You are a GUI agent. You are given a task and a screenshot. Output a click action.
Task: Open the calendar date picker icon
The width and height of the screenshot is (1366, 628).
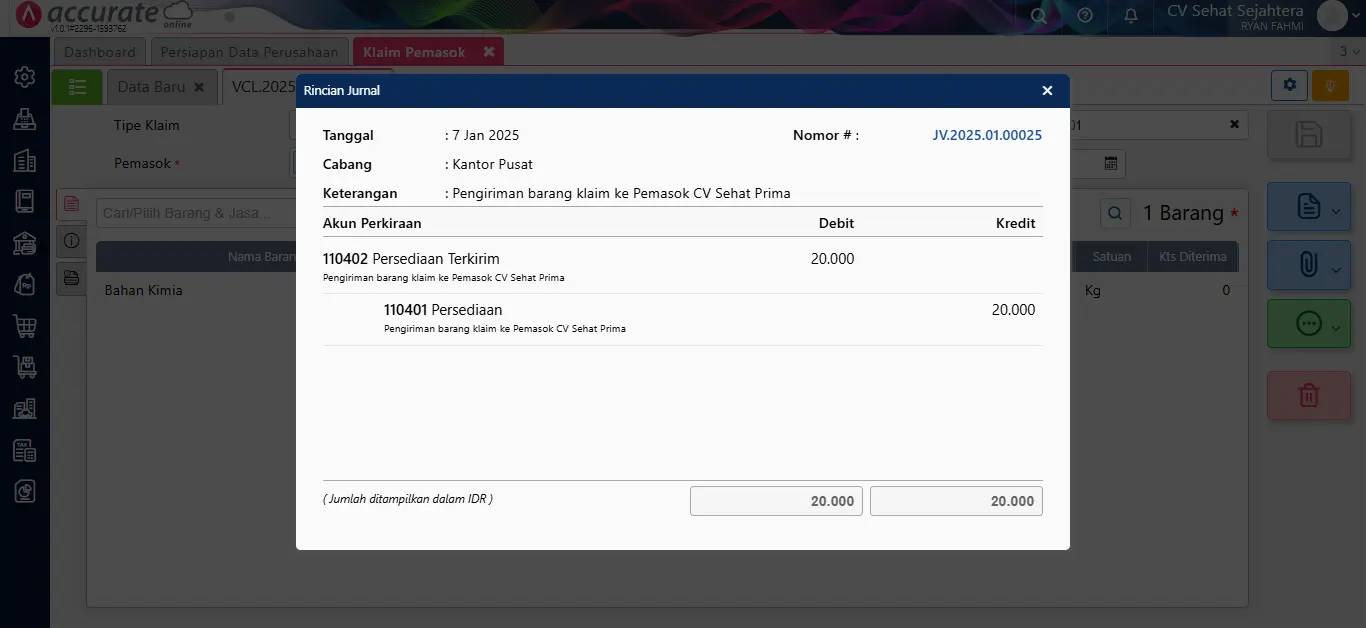pyautogui.click(x=1110, y=163)
